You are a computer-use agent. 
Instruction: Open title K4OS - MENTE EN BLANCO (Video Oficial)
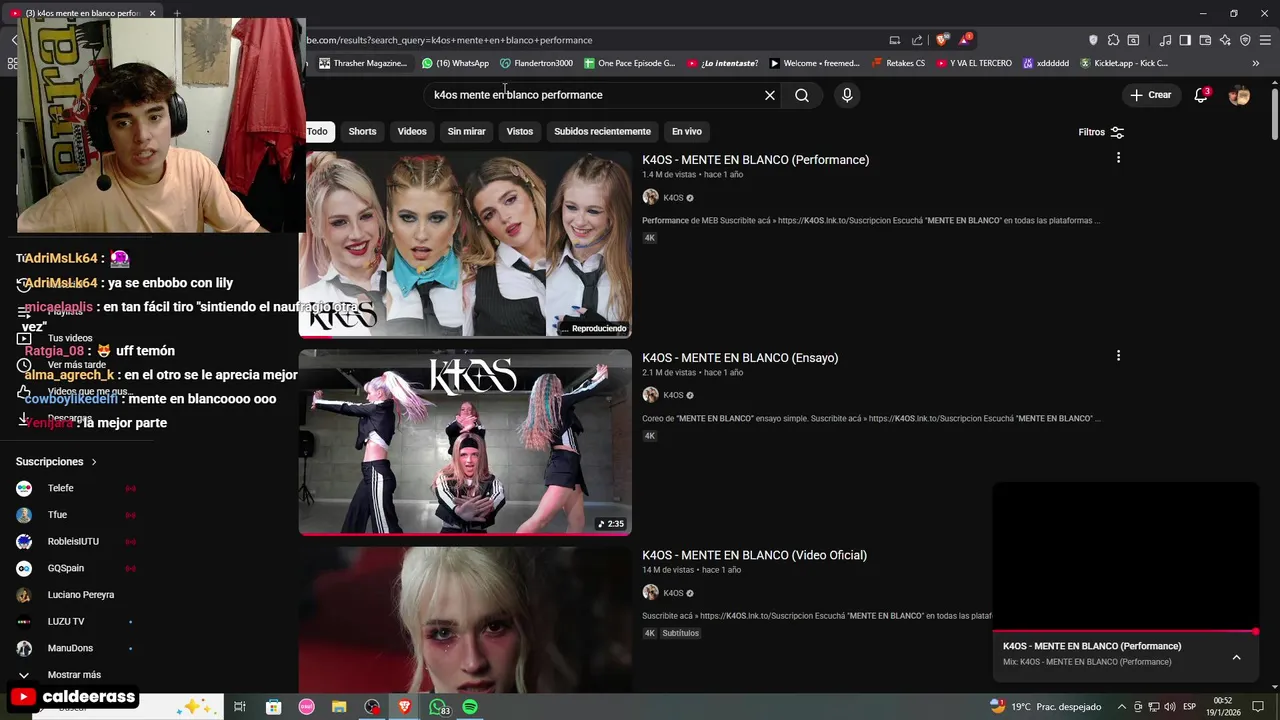pyautogui.click(x=754, y=555)
